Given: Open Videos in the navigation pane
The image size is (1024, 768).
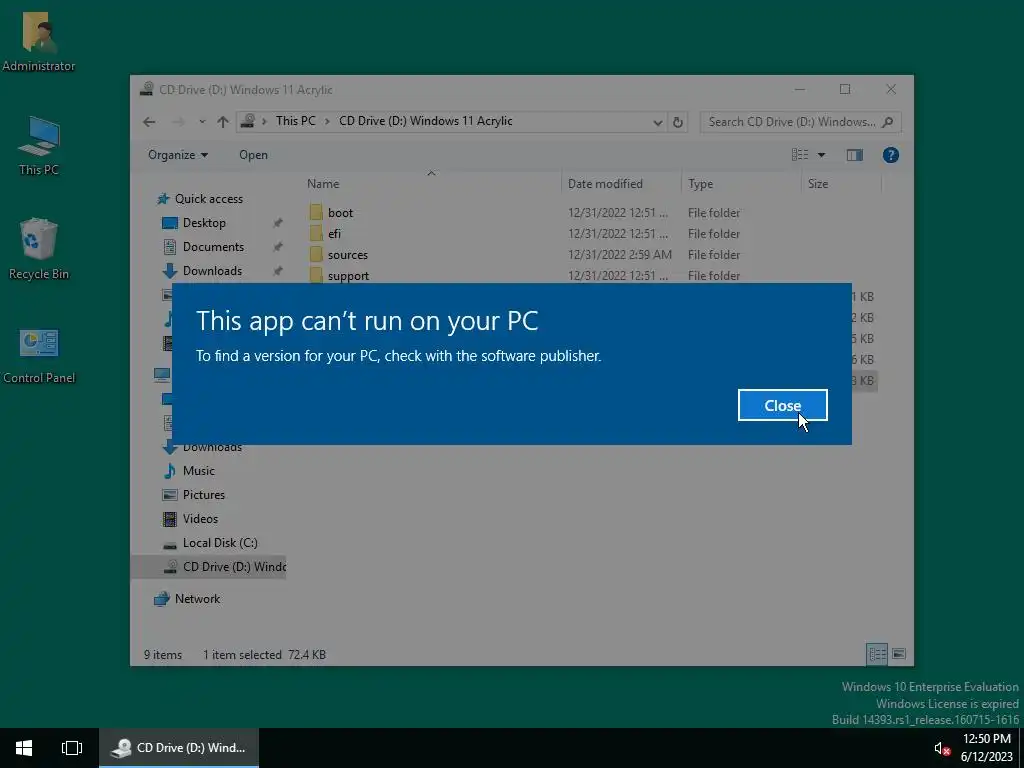Looking at the screenshot, I should [190, 519].
